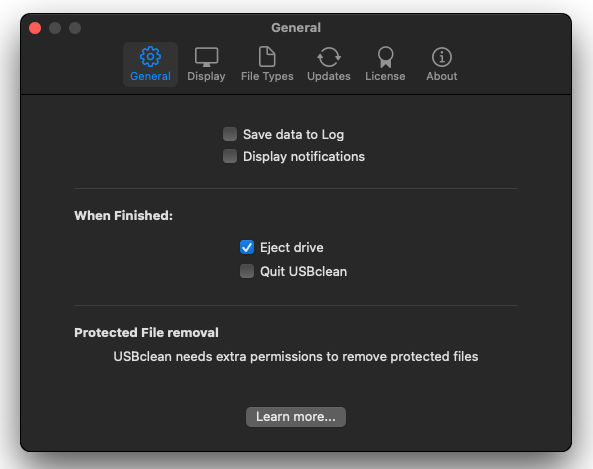Open the License ribbon icon

pos(385,57)
